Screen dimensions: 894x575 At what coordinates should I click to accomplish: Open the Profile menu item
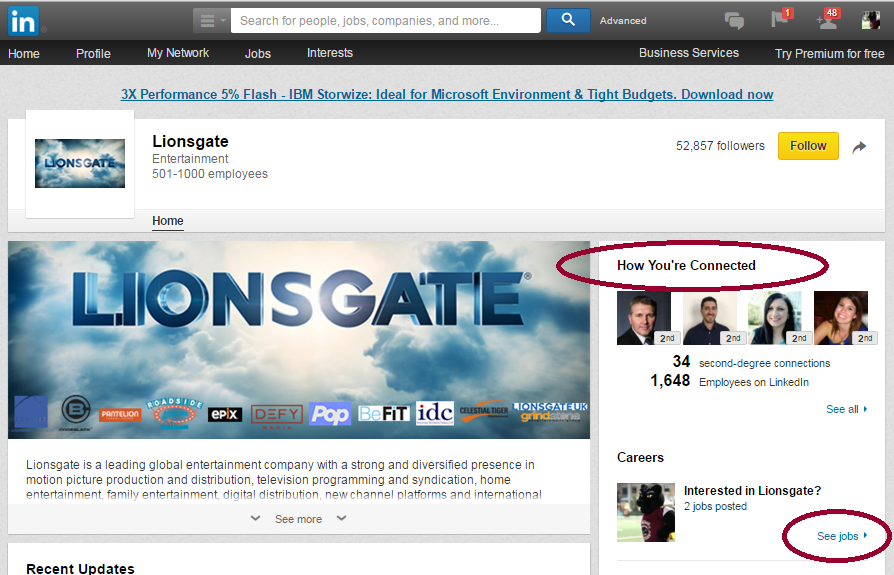(93, 54)
